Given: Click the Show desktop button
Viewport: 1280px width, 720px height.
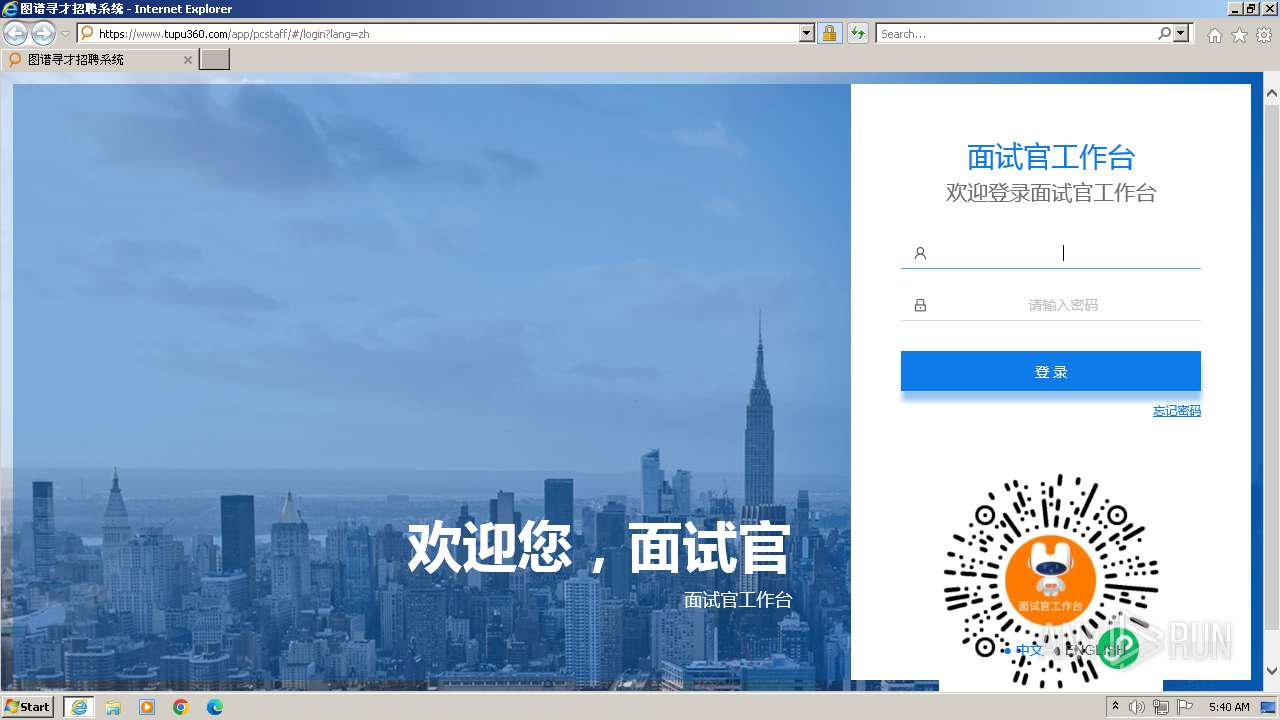Looking at the screenshot, I should click(1268, 707).
